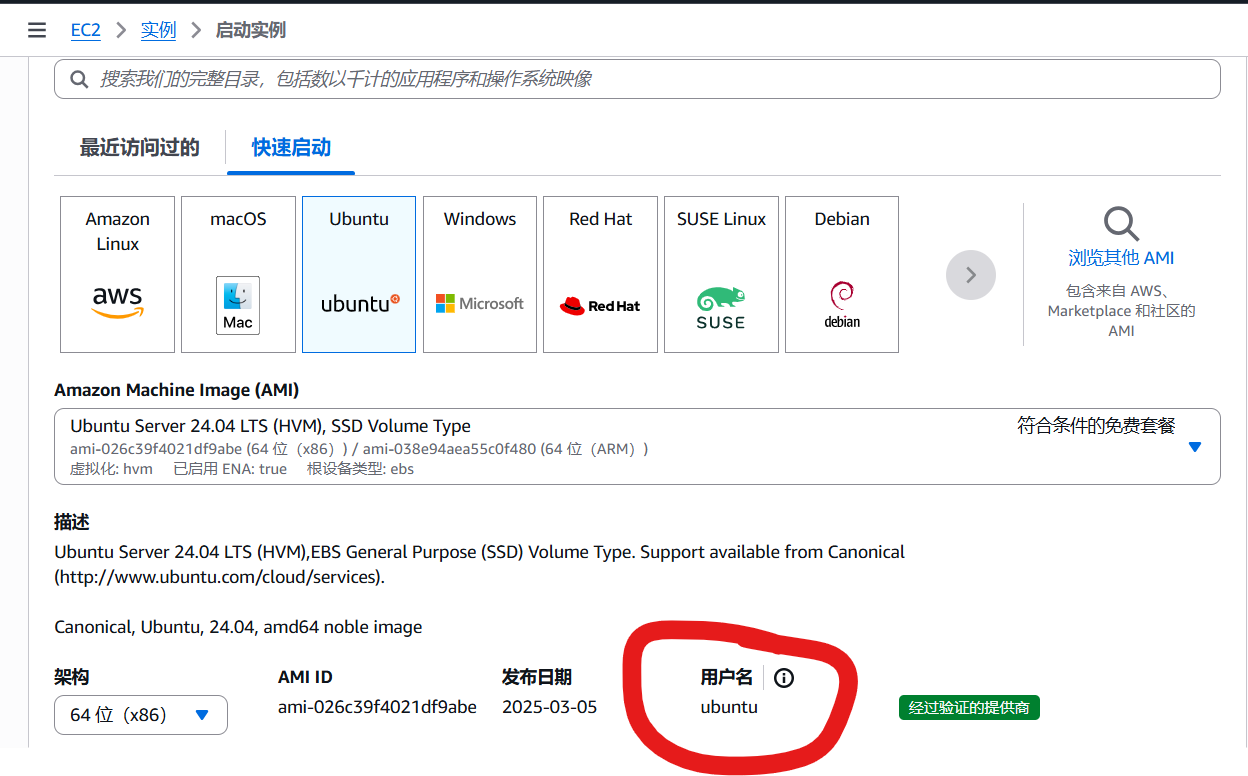This screenshot has width=1248, height=776.
Task: Select the Amazon Linux AMI tile
Action: coord(117,274)
